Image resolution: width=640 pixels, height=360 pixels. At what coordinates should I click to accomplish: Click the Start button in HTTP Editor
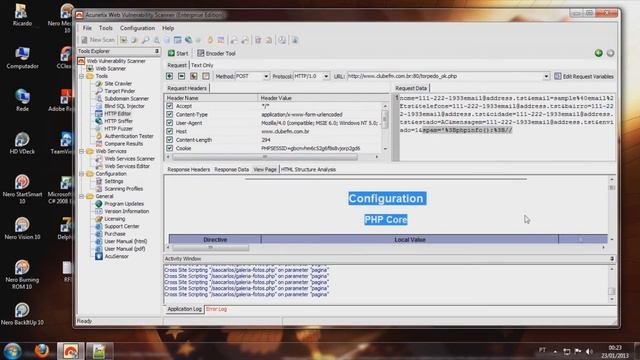(178, 53)
